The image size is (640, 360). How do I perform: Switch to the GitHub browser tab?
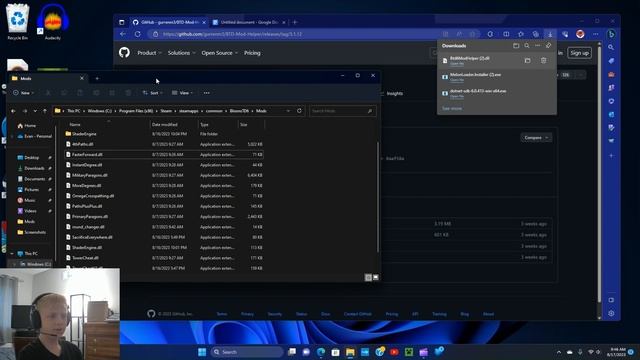pos(169,22)
